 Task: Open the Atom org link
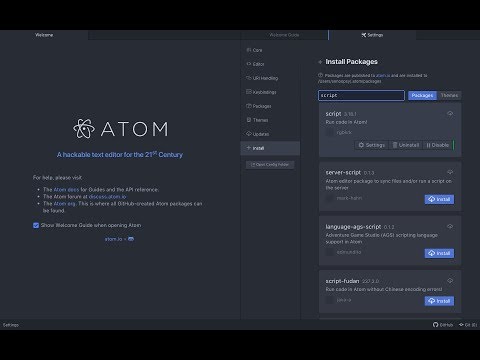tap(64, 204)
